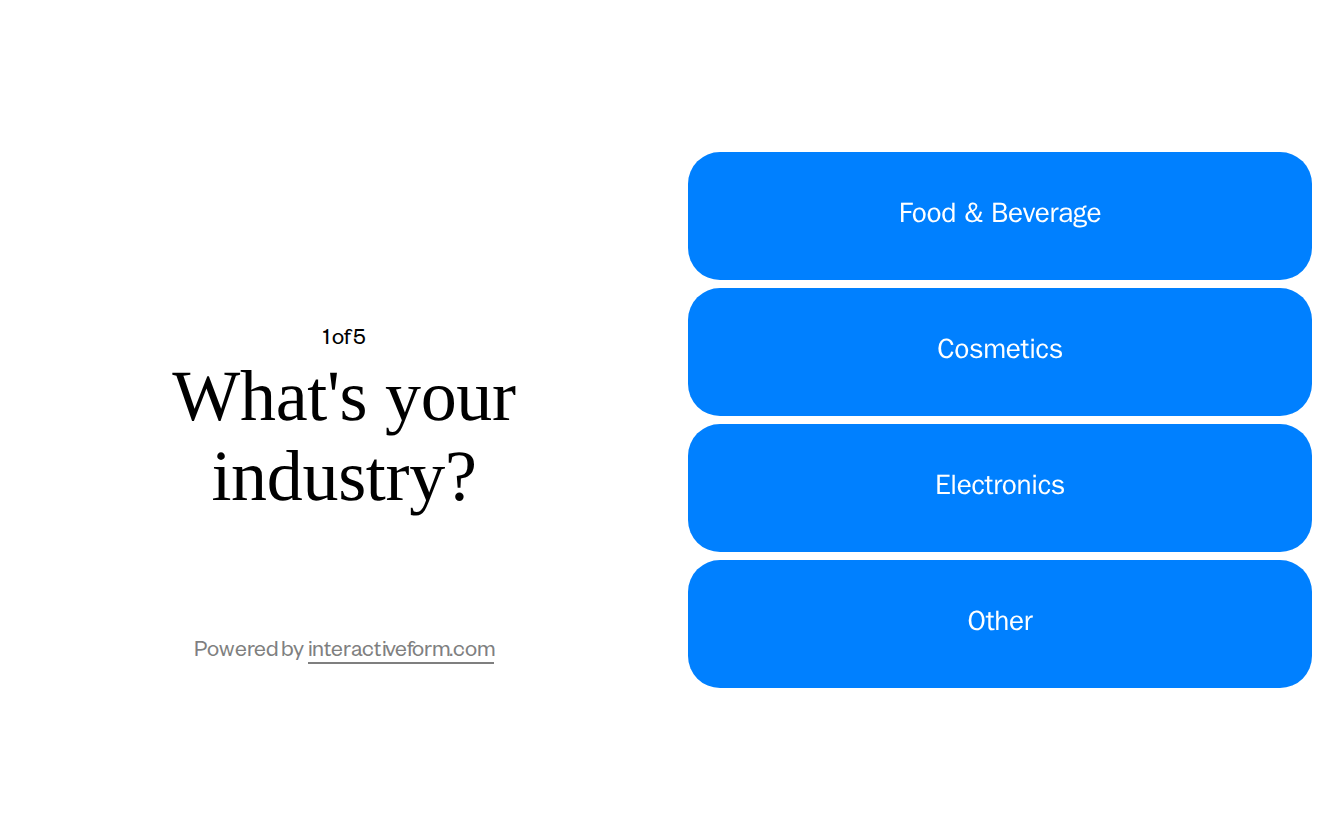This screenshot has width=1344, height=840.
Task: Click the 'What's your industry?' heading
Action: pyautogui.click(x=343, y=437)
